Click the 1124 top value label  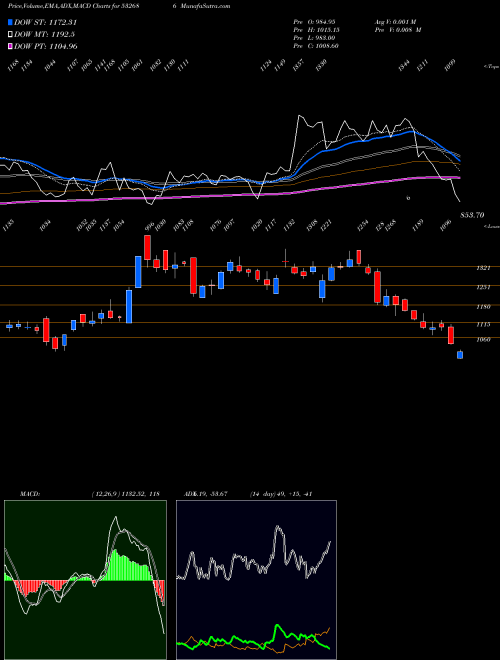pos(266,65)
